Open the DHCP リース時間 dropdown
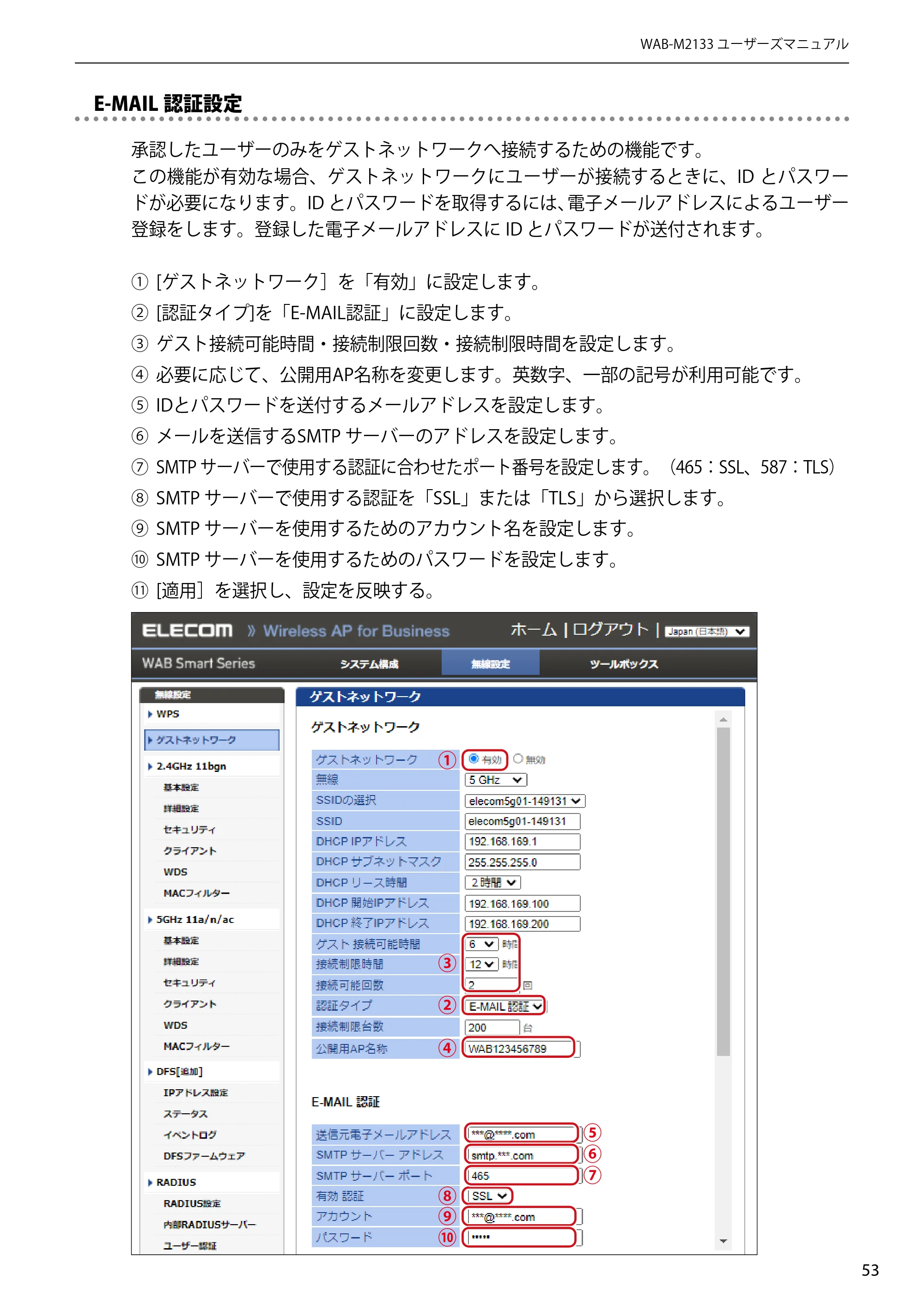Screen dimensions: 924x1311 [x=493, y=883]
